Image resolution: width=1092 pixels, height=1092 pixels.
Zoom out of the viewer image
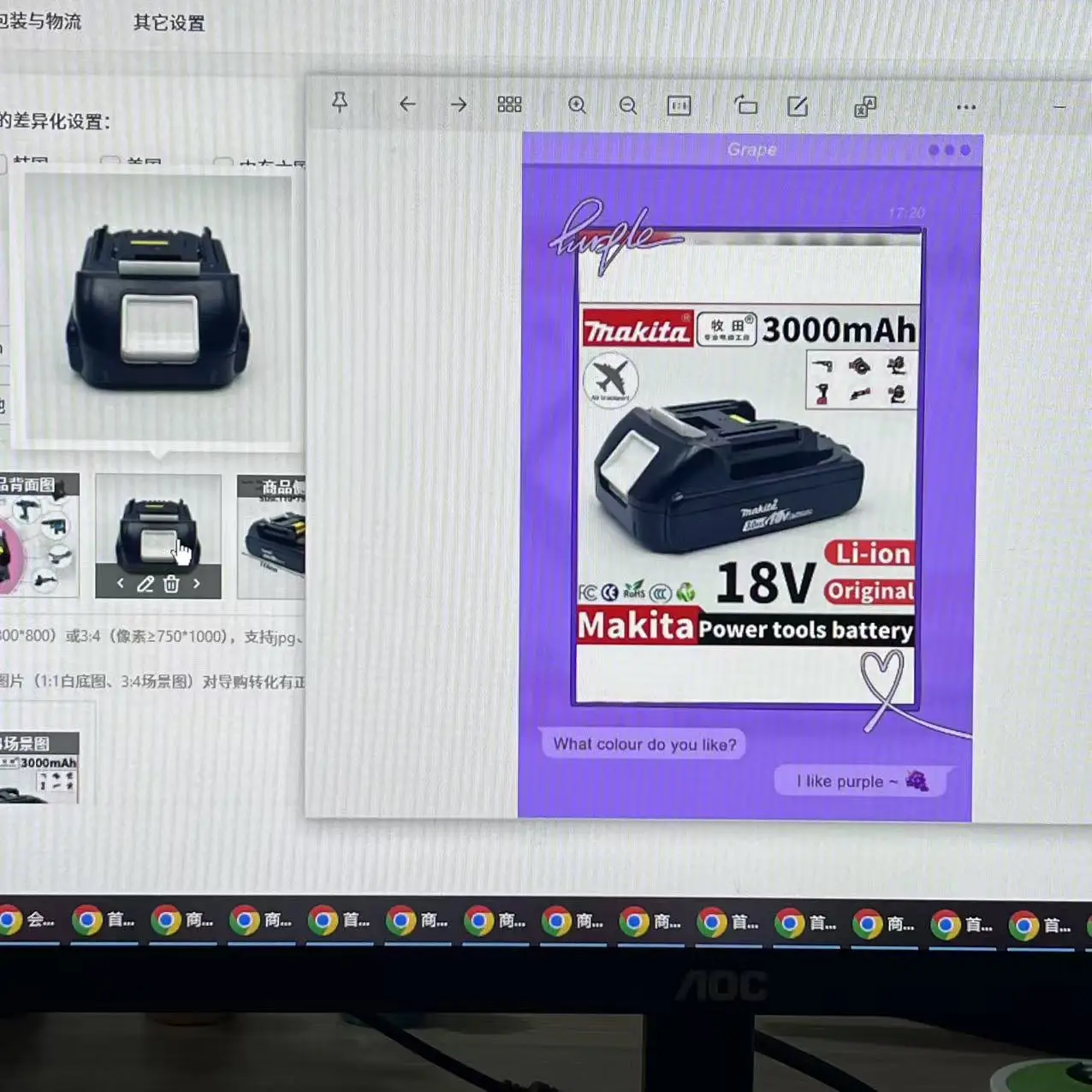(628, 105)
